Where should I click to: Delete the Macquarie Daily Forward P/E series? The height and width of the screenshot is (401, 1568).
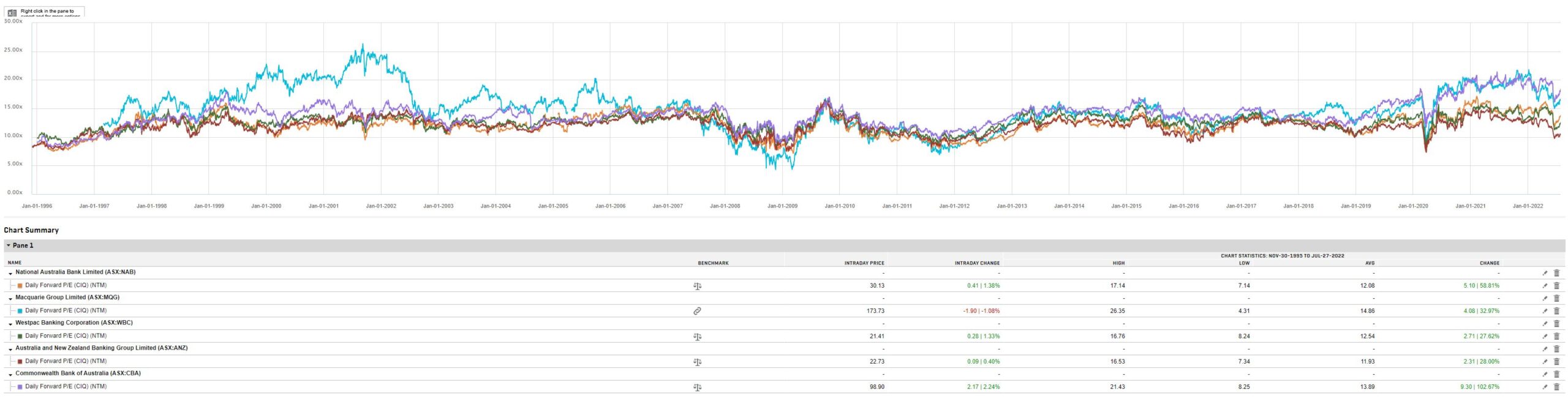1556,311
